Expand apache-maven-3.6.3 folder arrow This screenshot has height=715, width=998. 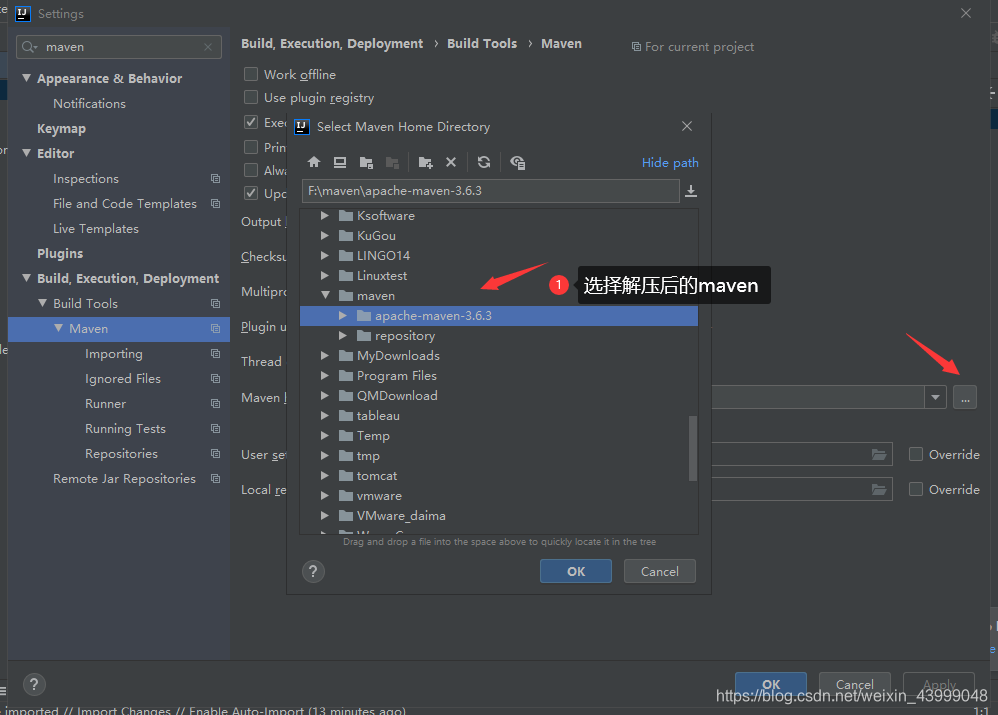pyautogui.click(x=342, y=316)
